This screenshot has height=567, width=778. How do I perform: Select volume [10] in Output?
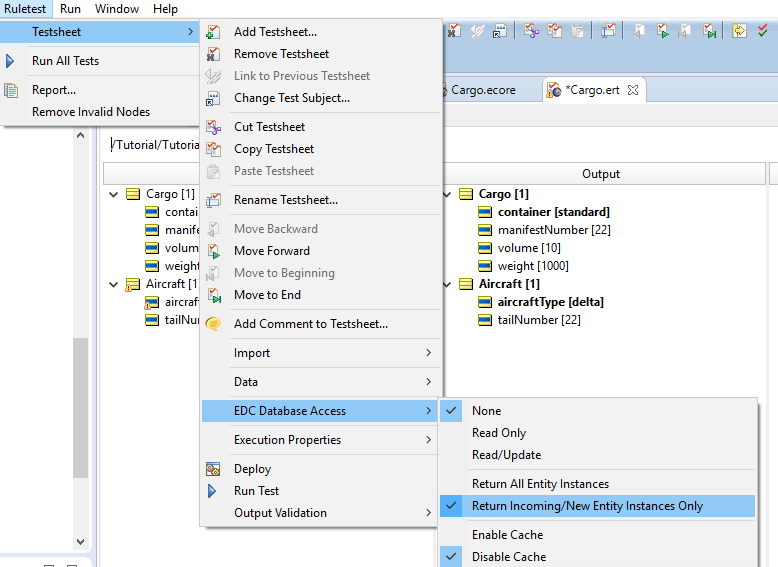[x=529, y=248]
